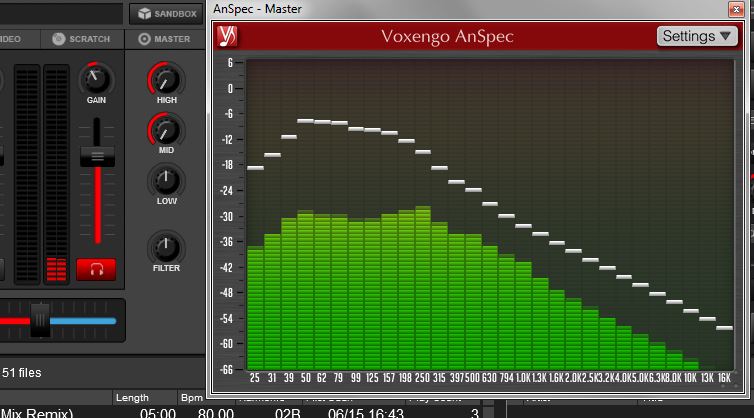The width and height of the screenshot is (754, 418).
Task: Click the 250 Hz spectrum bar
Action: (x=423, y=288)
